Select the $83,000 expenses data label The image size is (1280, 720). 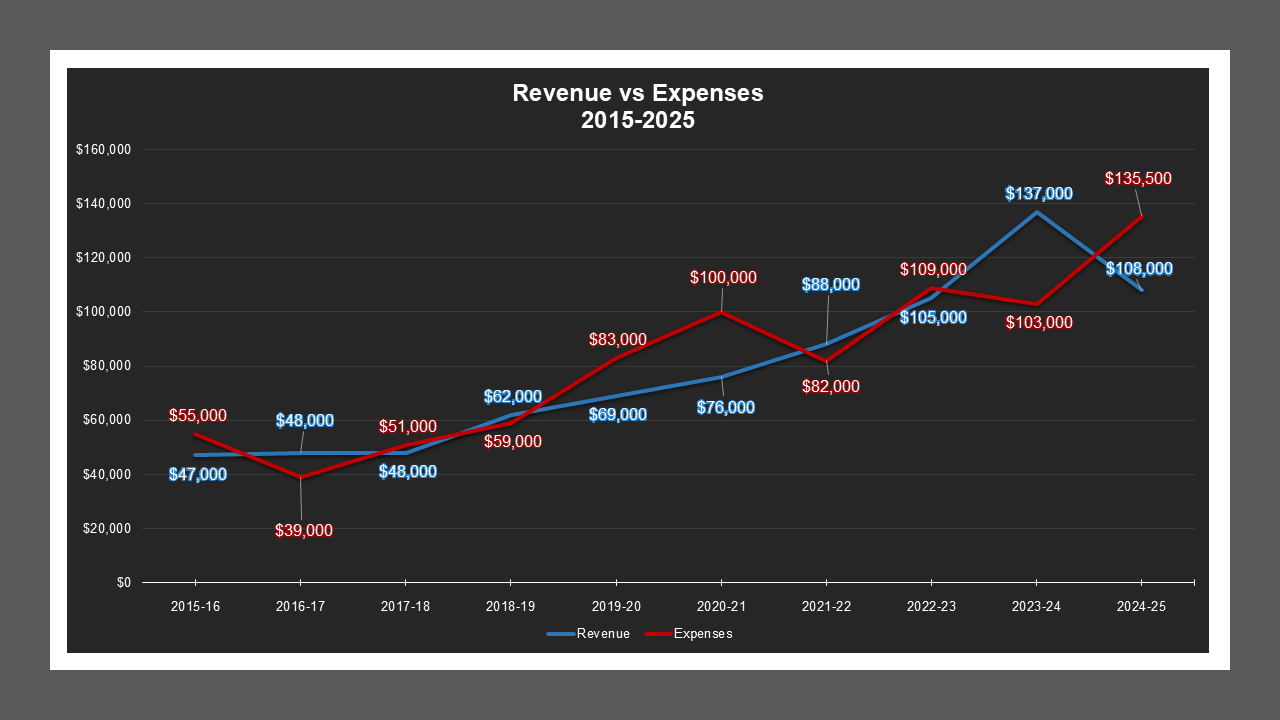(x=617, y=340)
